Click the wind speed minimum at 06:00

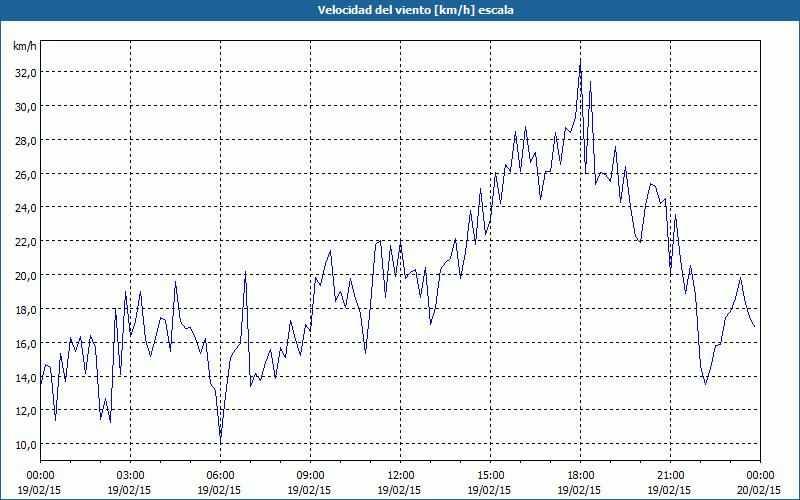pyautogui.click(x=220, y=440)
